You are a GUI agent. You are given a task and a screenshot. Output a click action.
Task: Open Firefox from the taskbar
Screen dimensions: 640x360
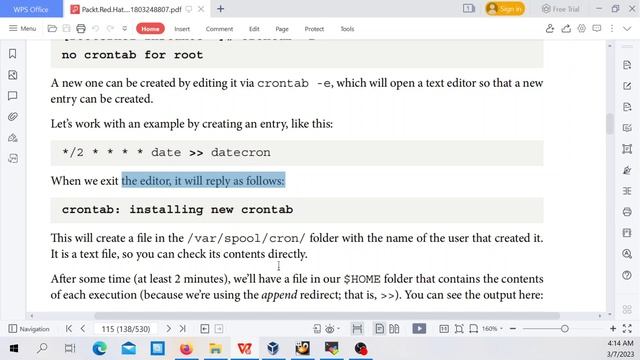pos(186,349)
